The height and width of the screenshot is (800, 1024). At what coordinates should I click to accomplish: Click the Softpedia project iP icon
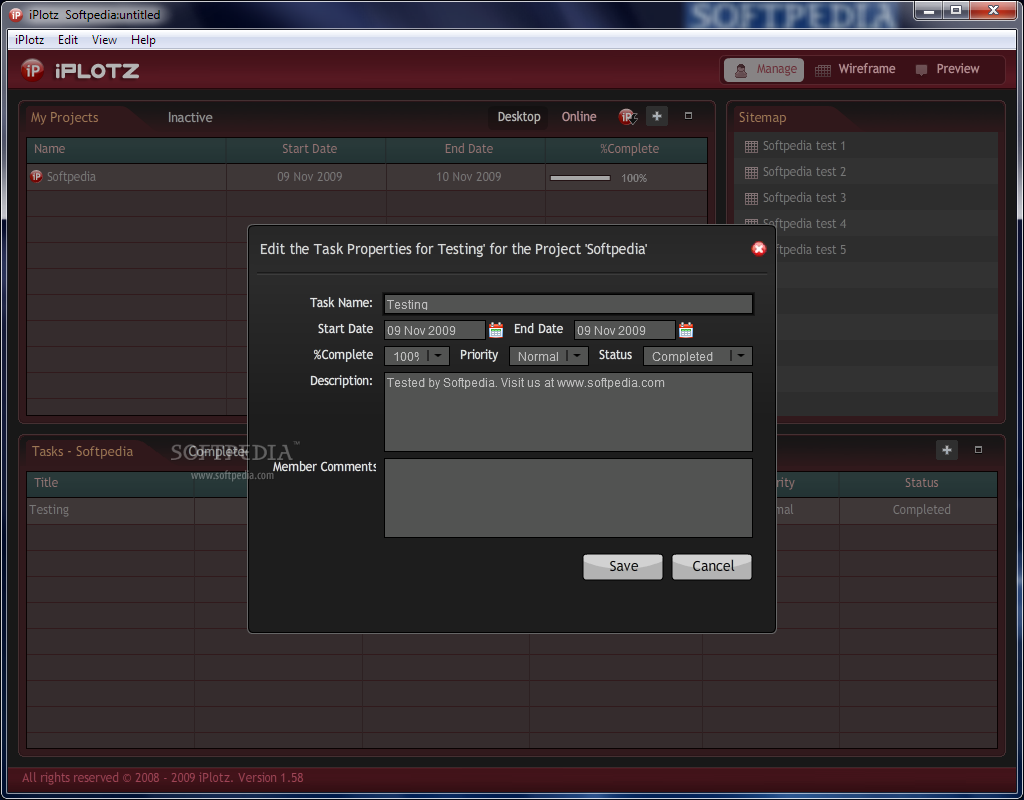click(37, 176)
